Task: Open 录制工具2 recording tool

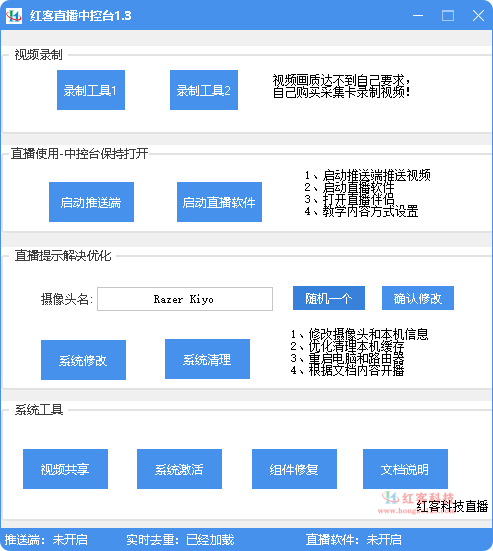Action: (204, 90)
